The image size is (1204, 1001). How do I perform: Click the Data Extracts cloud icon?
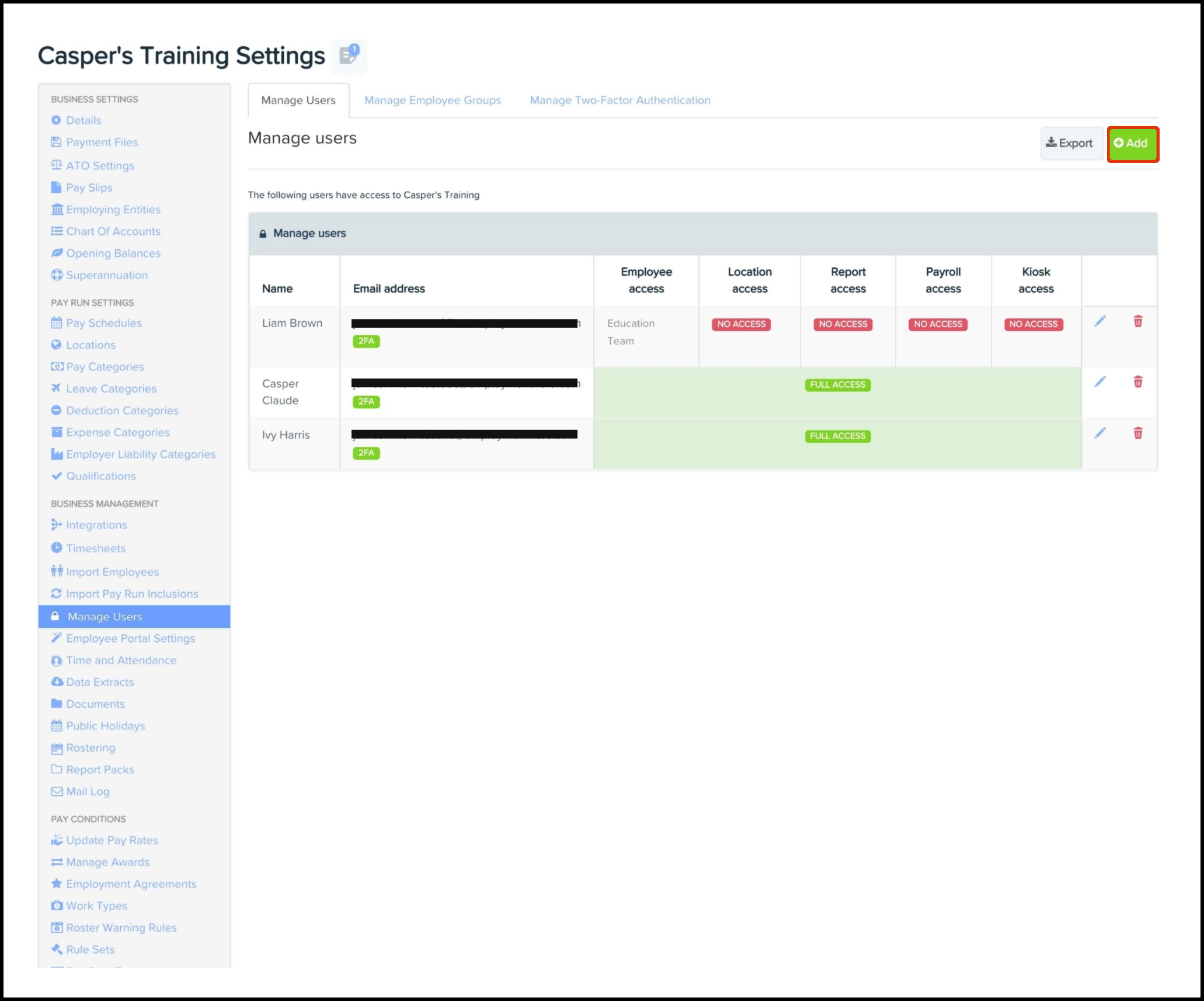pyautogui.click(x=57, y=682)
